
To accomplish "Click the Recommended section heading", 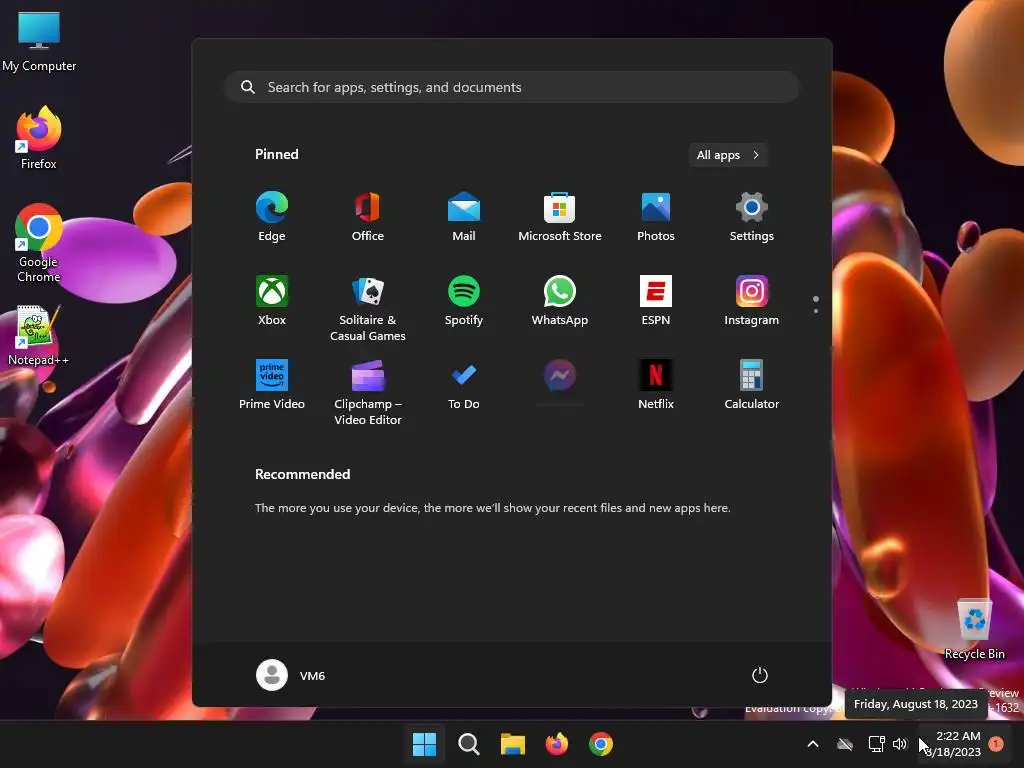I will click(x=302, y=474).
